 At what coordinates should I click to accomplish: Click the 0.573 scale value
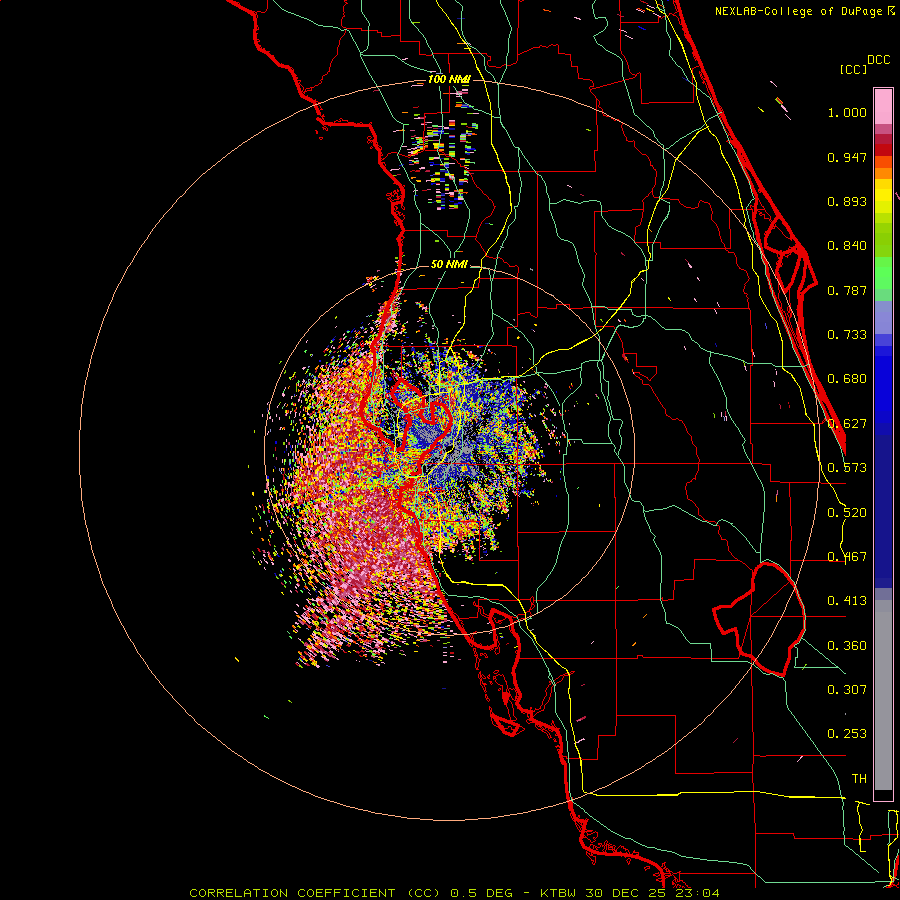coord(847,468)
